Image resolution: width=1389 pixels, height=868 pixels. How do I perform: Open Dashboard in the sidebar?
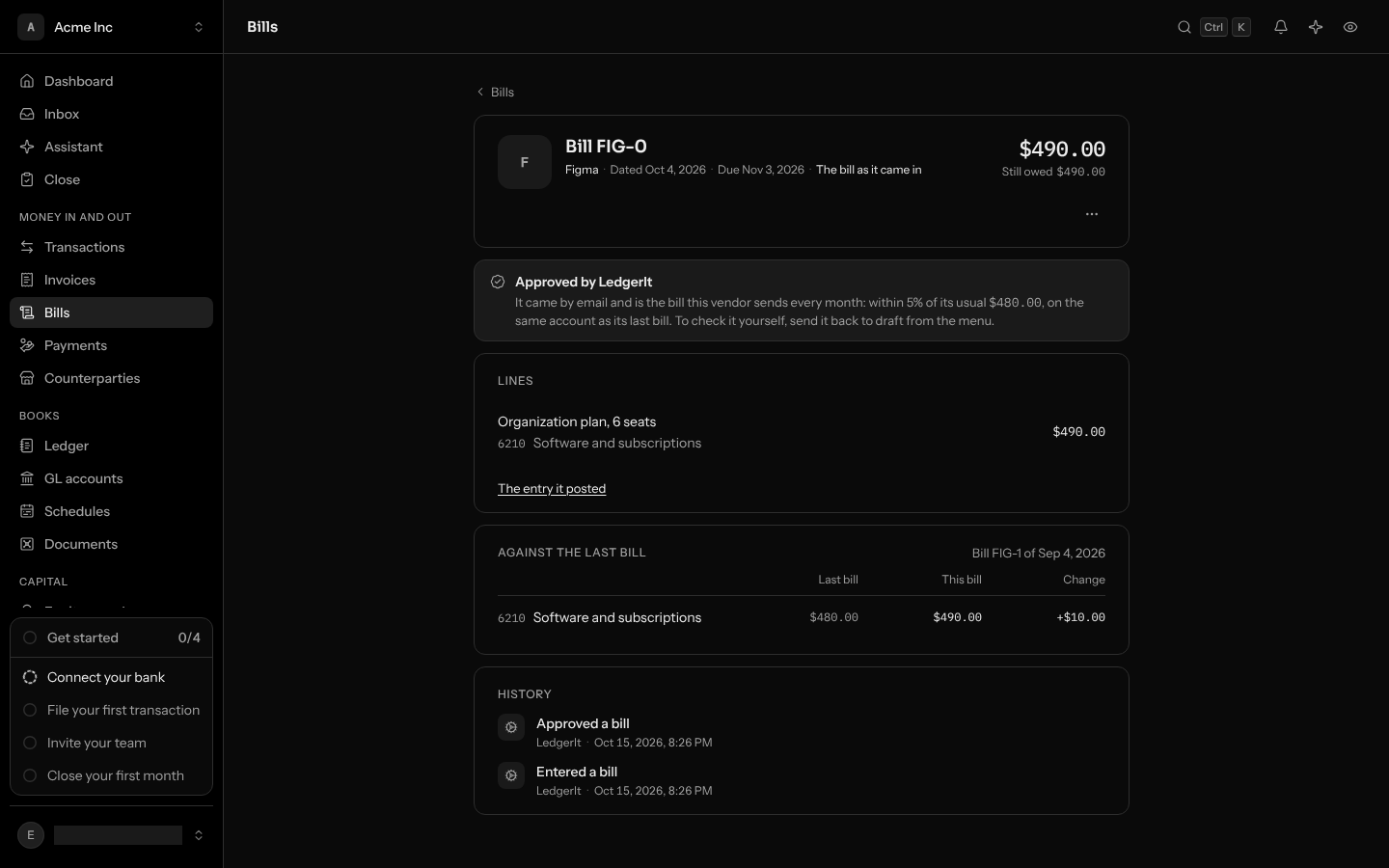[x=111, y=81]
